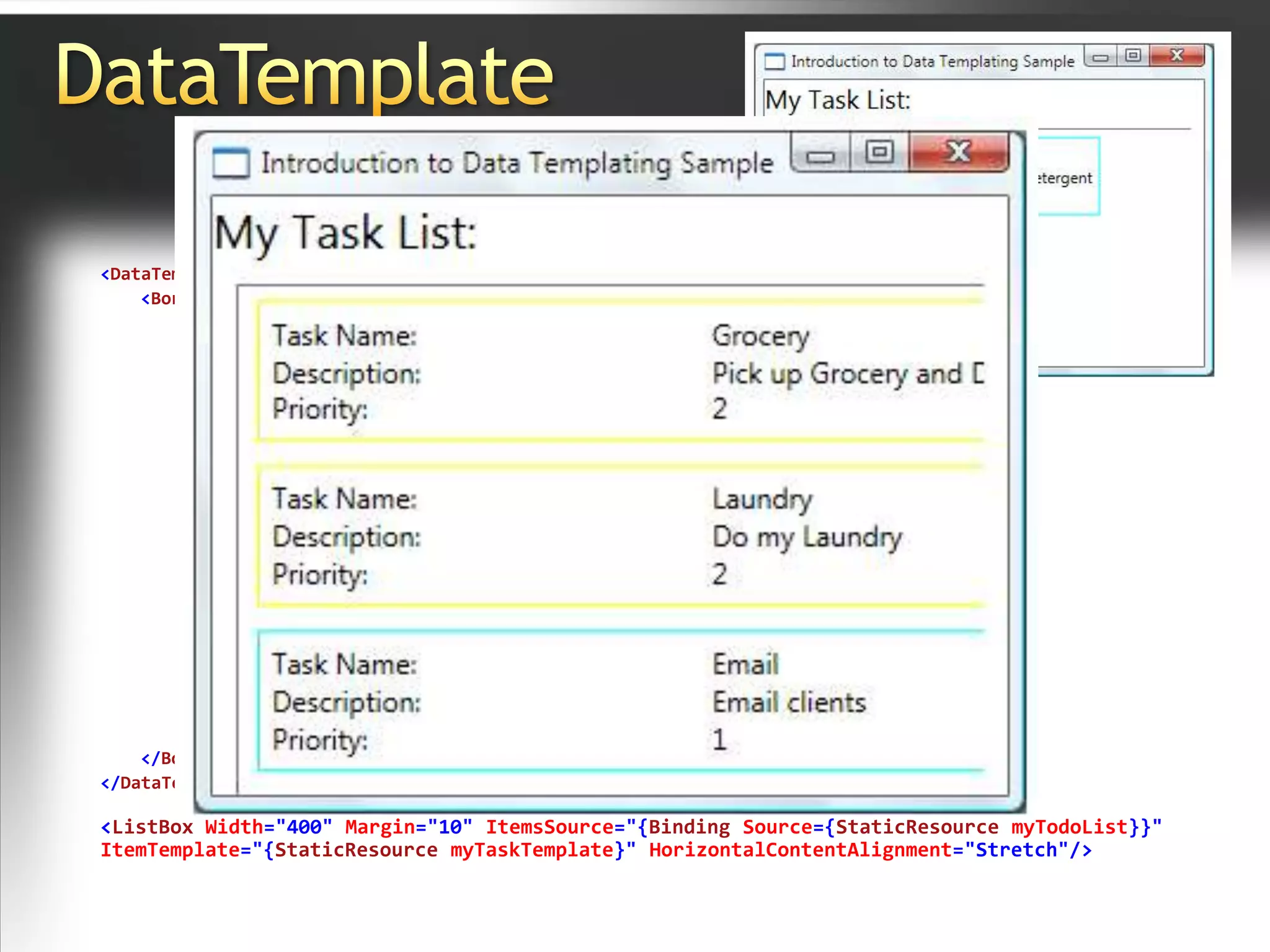The width and height of the screenshot is (1270, 952).
Task: Click the 'My Task List:' heading in front window
Action: point(345,234)
